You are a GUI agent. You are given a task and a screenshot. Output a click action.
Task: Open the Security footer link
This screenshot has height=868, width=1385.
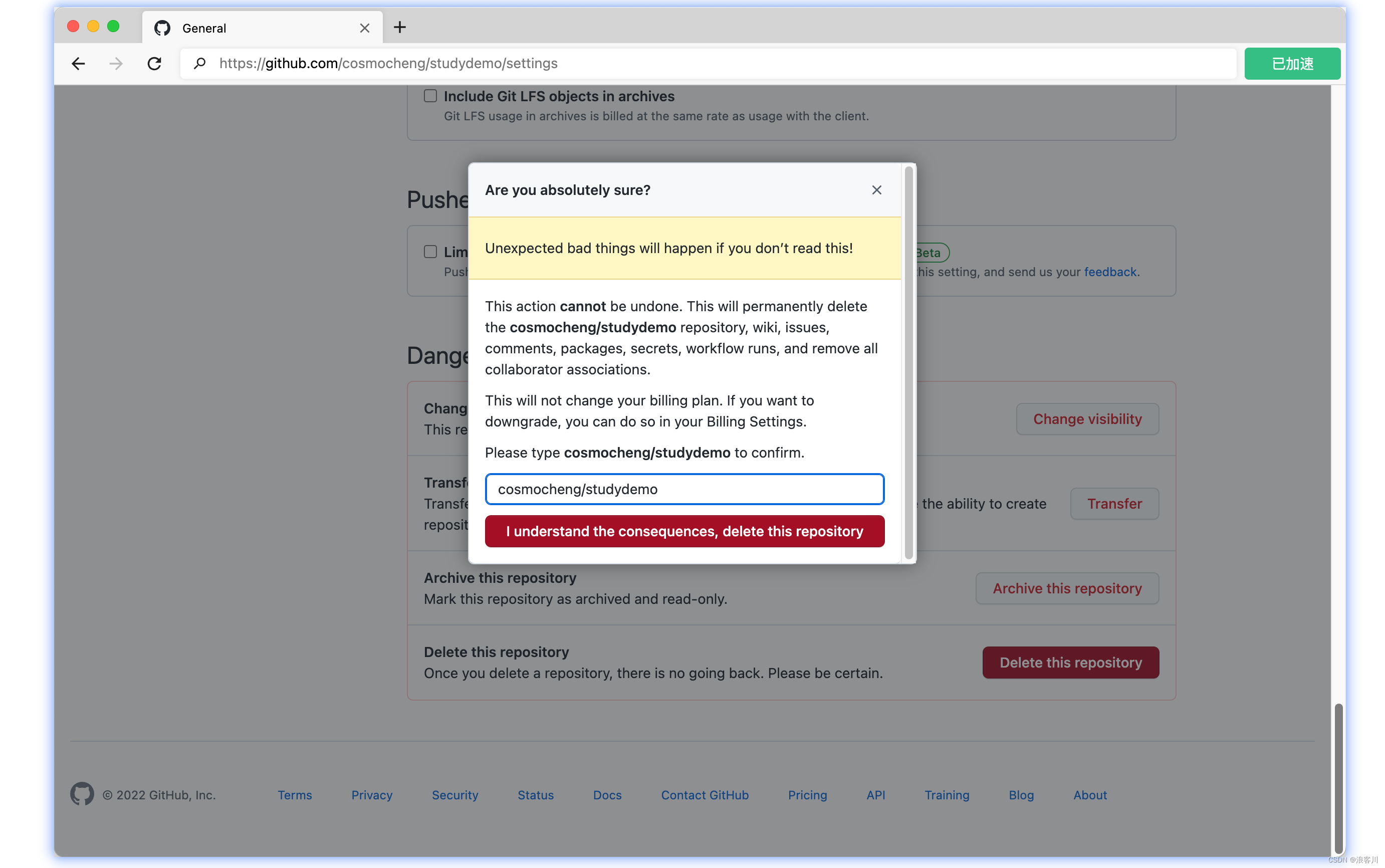454,795
